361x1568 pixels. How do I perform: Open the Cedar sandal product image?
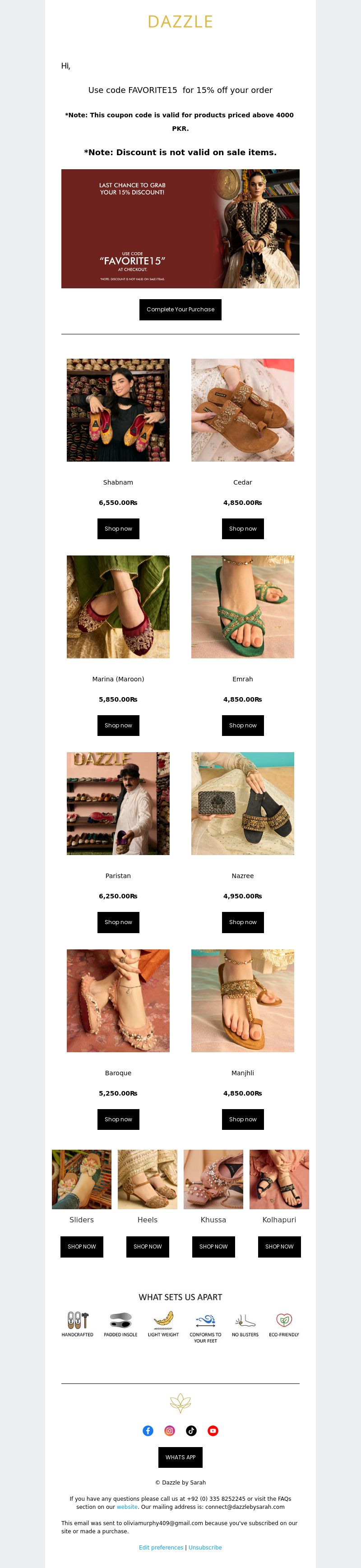(243, 410)
